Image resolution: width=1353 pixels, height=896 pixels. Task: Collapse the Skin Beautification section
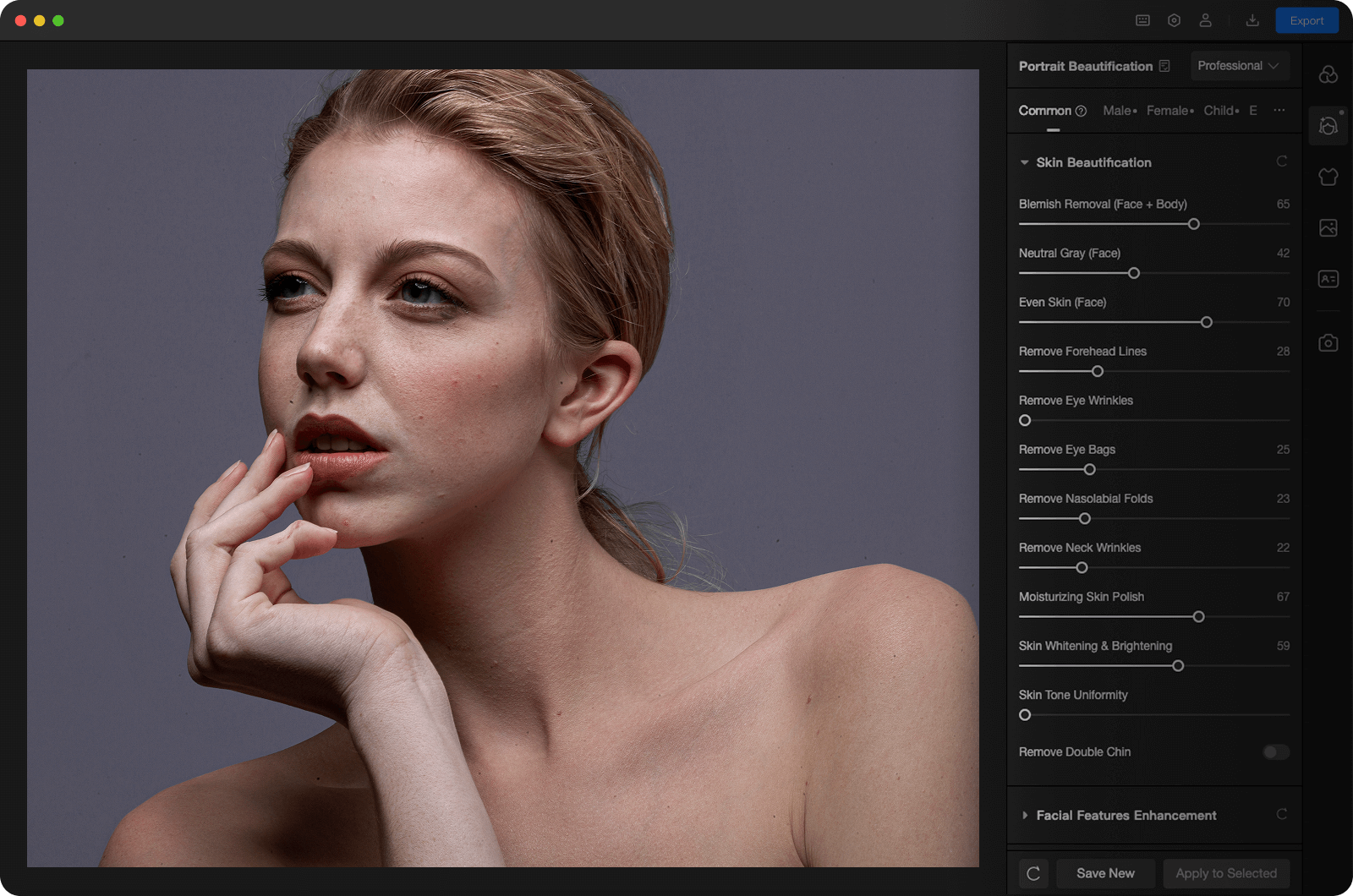click(1025, 162)
